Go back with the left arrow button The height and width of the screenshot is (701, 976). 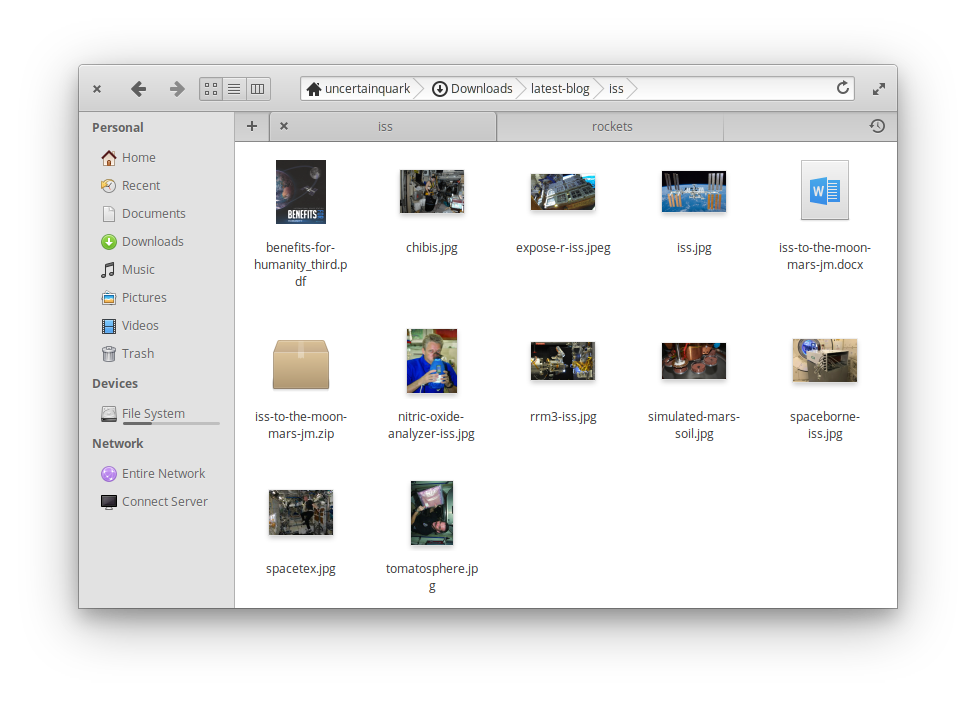pos(138,89)
